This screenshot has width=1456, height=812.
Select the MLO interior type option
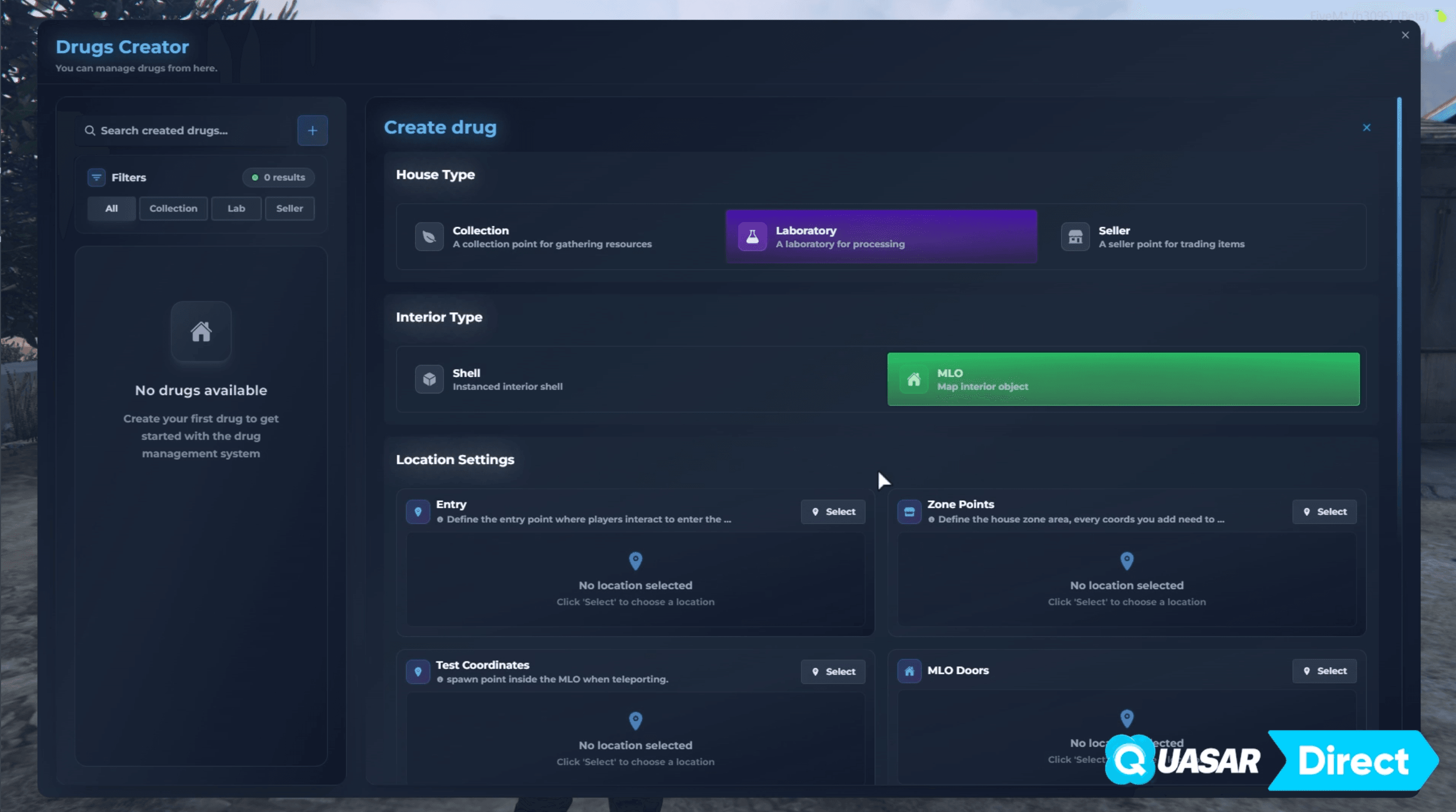click(1122, 379)
